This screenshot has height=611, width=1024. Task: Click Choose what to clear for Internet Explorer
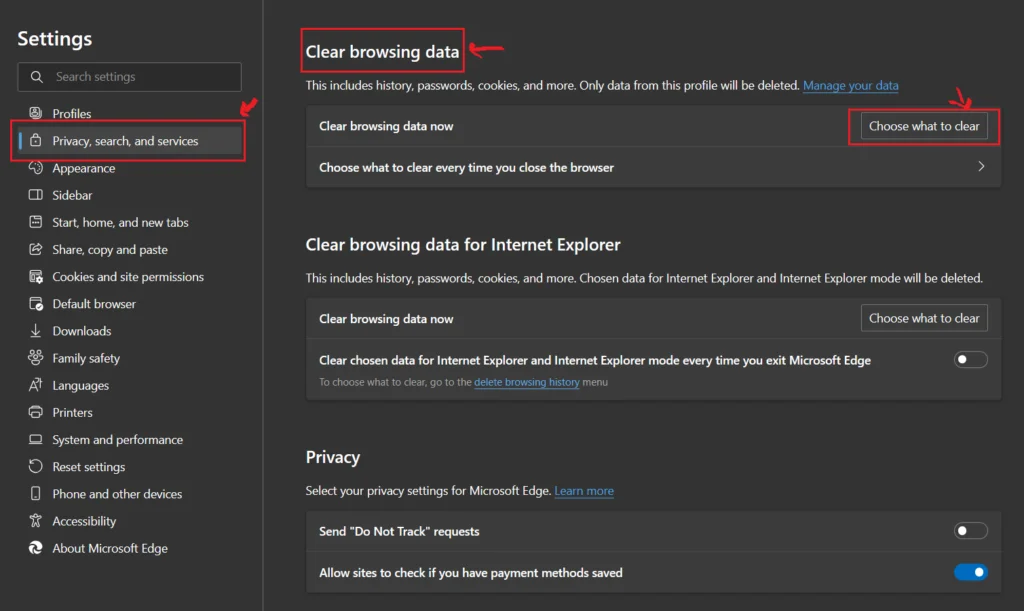(924, 318)
